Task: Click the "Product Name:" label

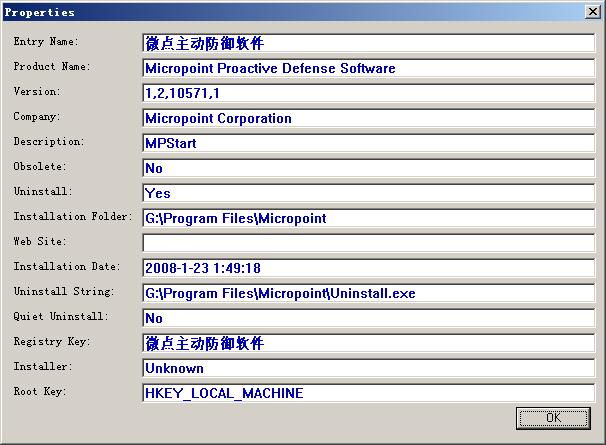Action: (52, 66)
